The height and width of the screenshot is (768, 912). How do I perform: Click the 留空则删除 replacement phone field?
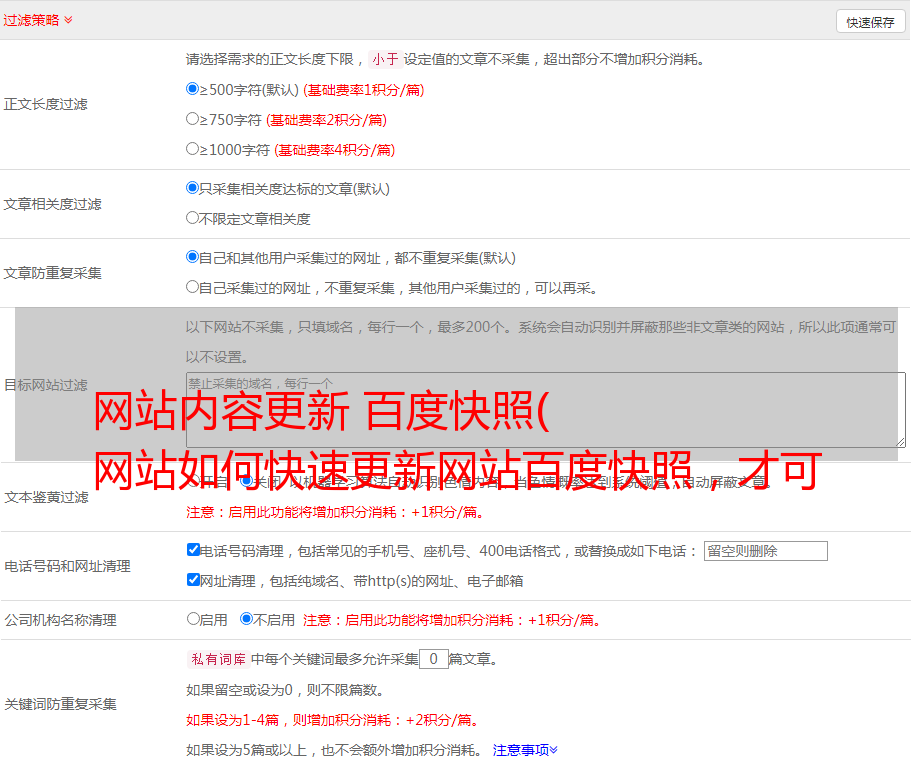[x=765, y=551]
